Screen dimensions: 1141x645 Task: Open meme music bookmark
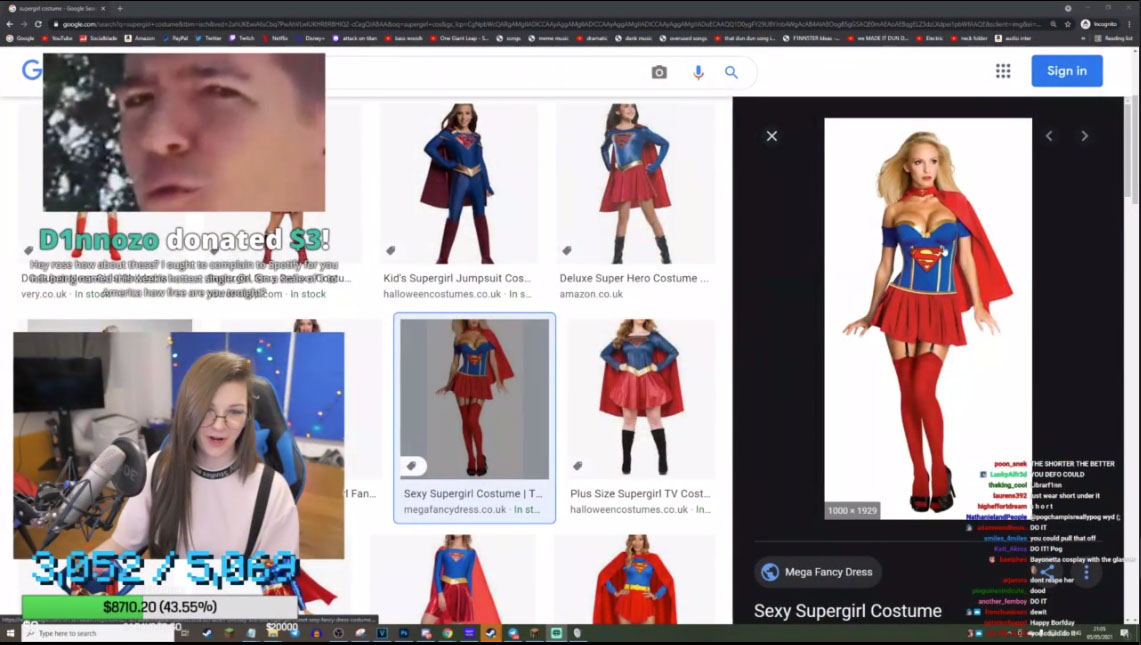pos(549,38)
